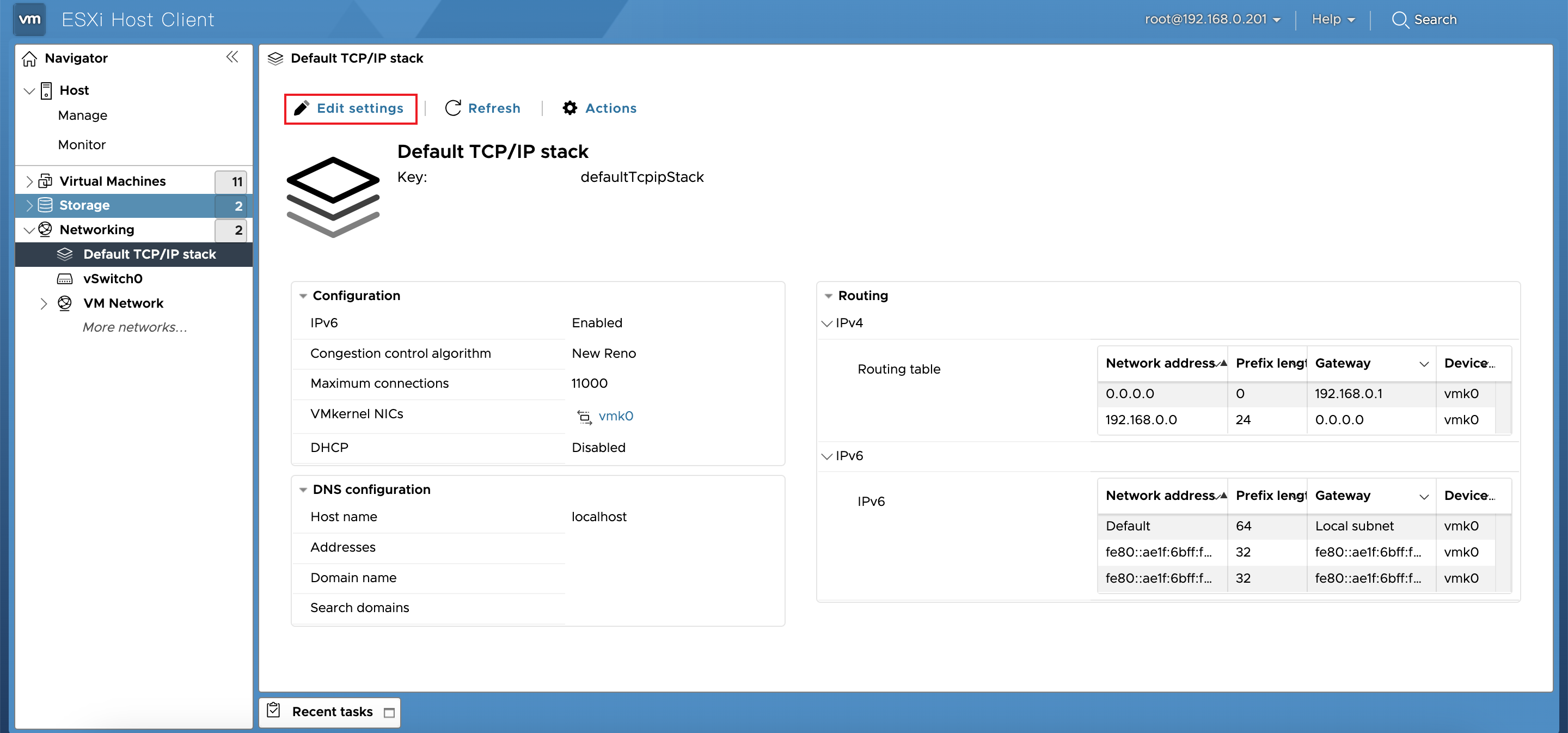Click the Virtual Machines icon
The width and height of the screenshot is (1568, 733).
pos(46,181)
